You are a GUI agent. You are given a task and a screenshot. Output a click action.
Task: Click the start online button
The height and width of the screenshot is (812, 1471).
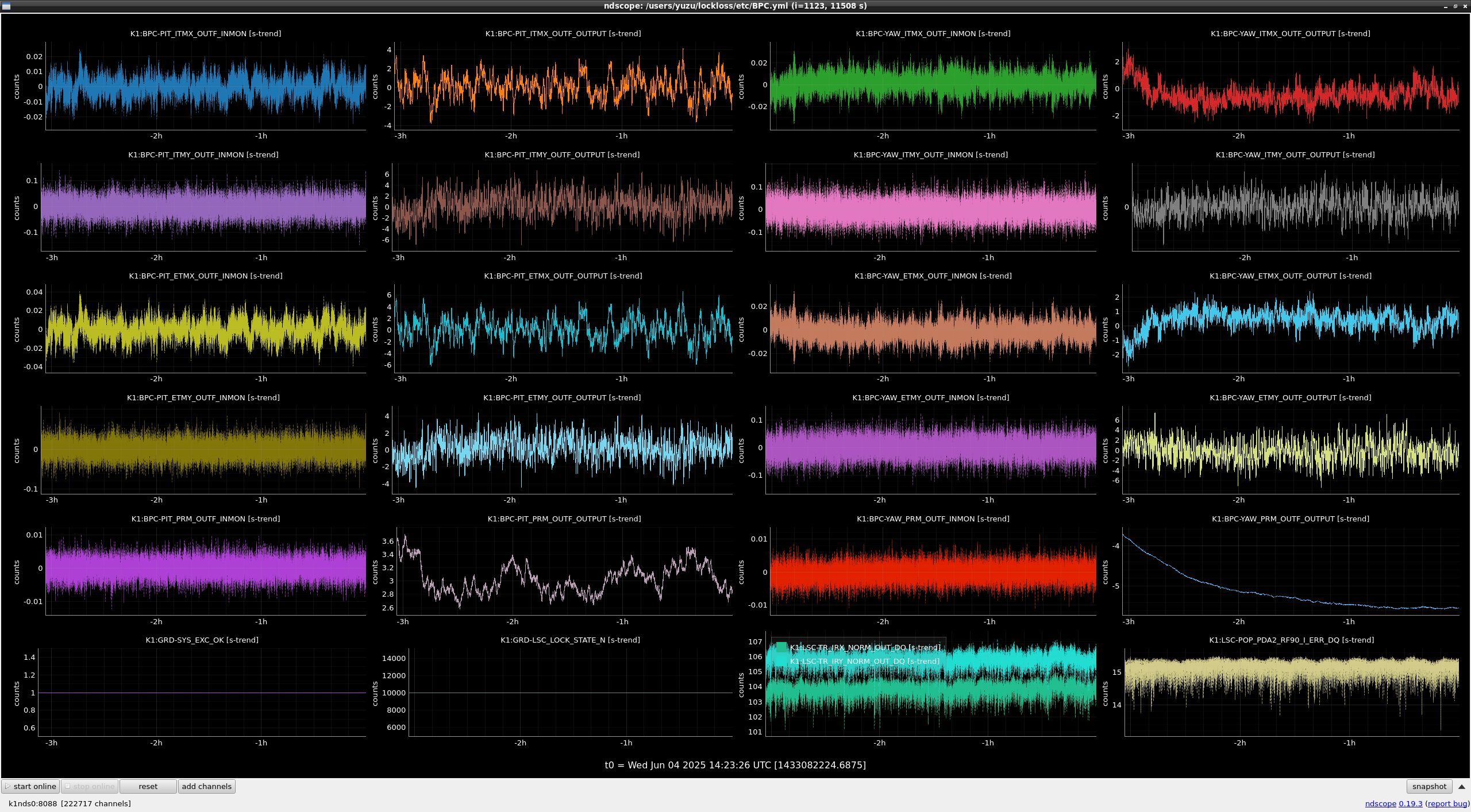pyautogui.click(x=30, y=786)
